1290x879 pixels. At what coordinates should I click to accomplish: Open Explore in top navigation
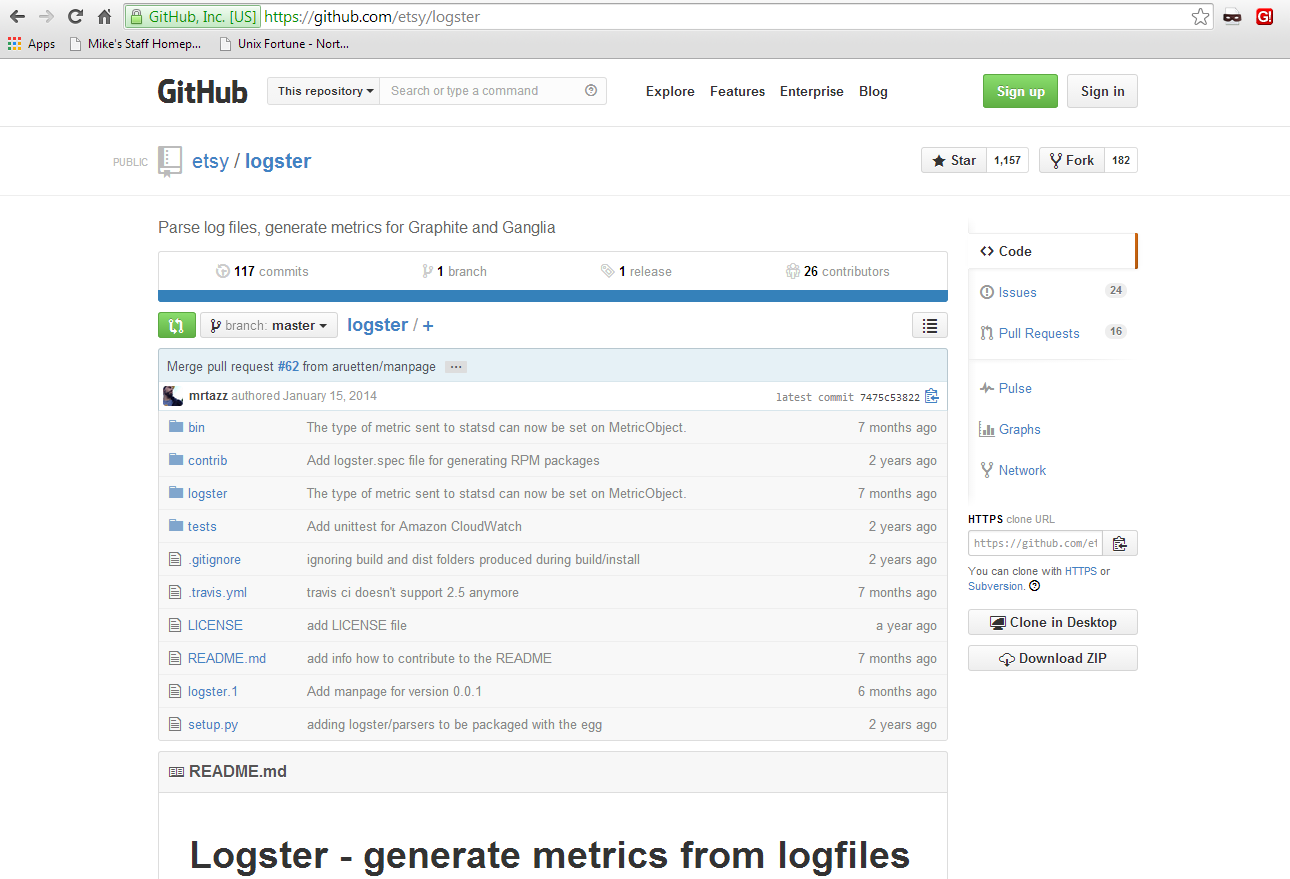click(x=670, y=91)
